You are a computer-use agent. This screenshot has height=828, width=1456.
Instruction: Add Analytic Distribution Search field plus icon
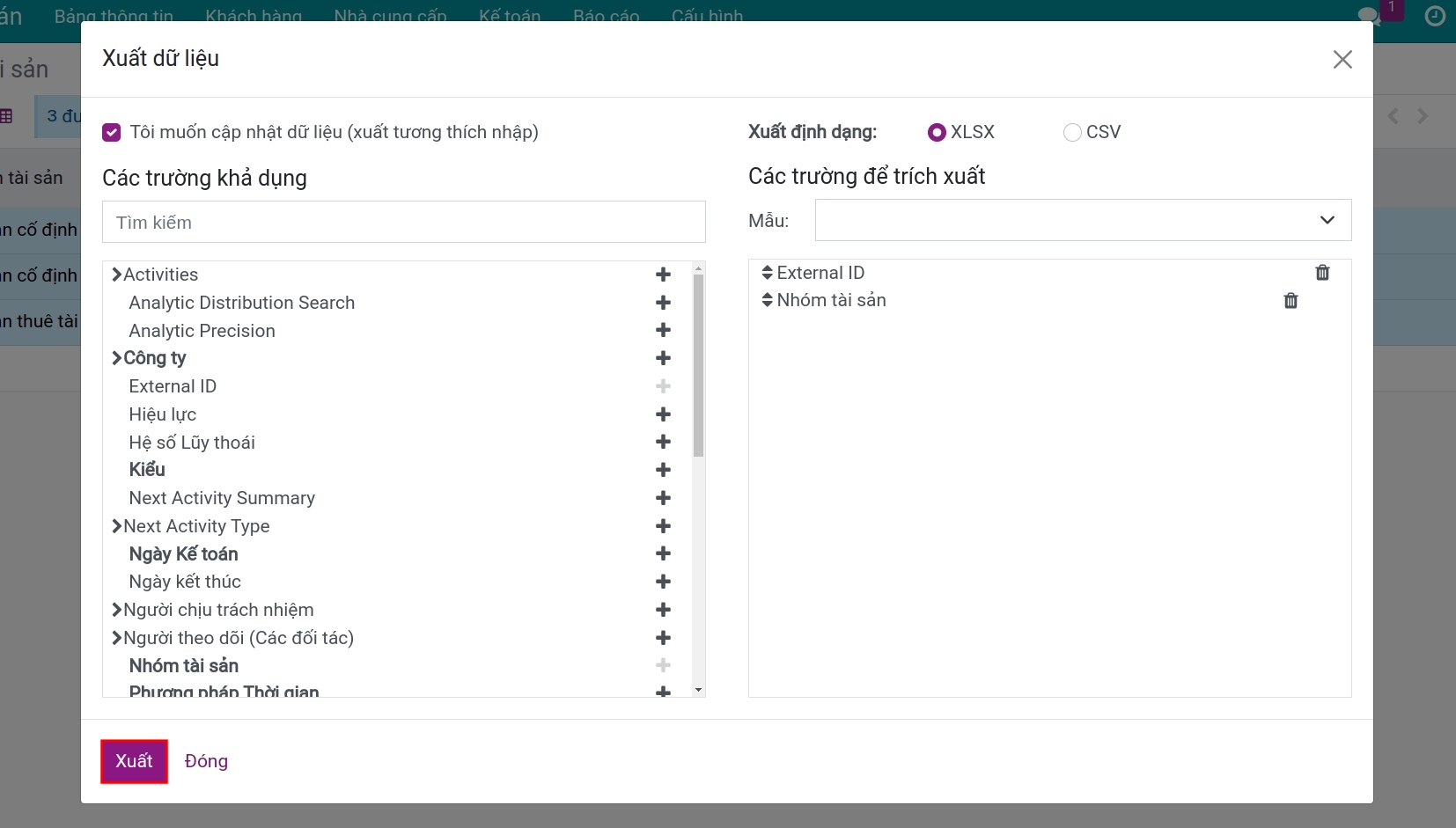click(664, 303)
